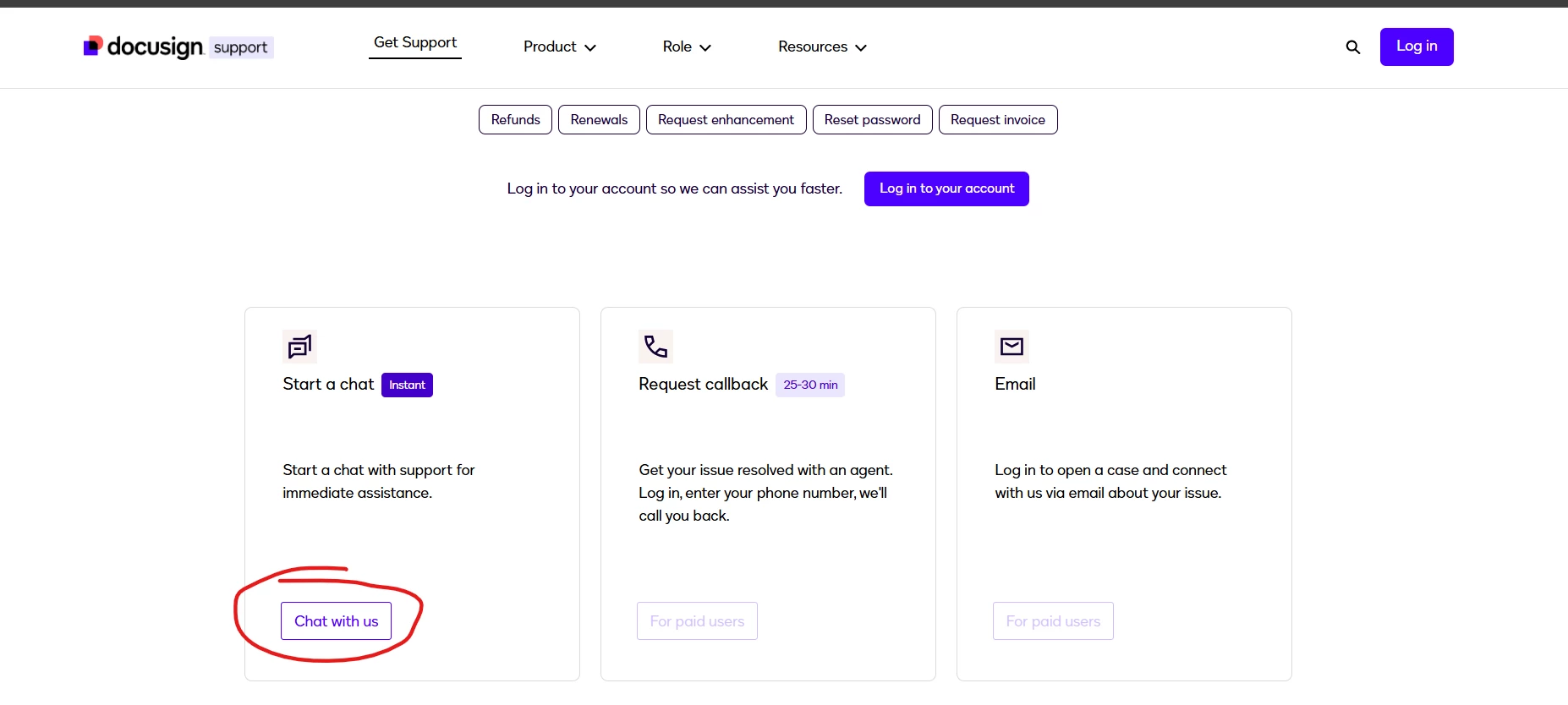Click the support label beside logo
This screenshot has height=705, width=1568.
[x=241, y=47]
